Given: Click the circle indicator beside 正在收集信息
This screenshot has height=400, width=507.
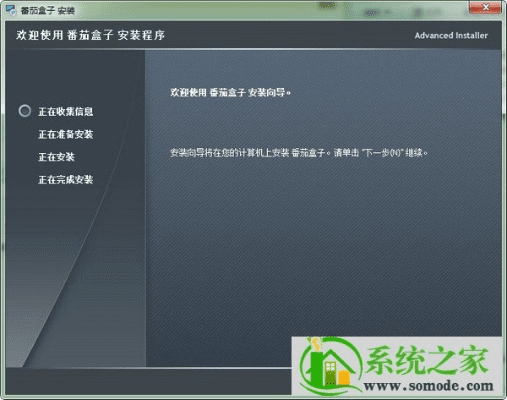Looking at the screenshot, I should [25, 111].
